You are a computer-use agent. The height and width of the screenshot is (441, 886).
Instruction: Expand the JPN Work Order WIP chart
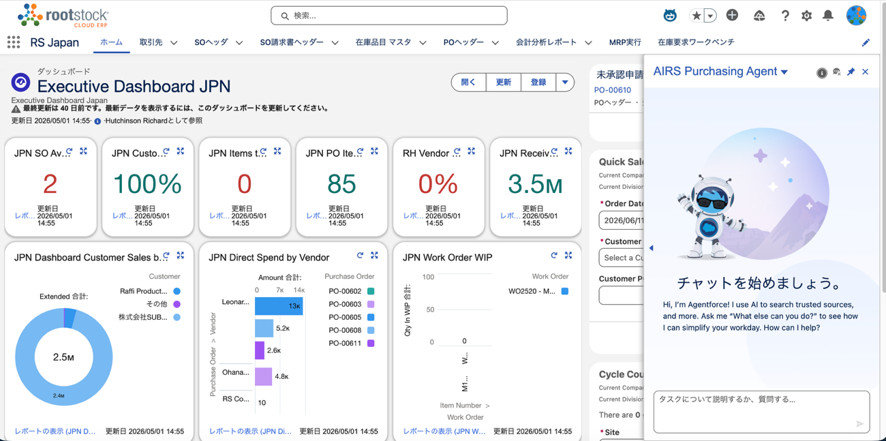coord(568,256)
